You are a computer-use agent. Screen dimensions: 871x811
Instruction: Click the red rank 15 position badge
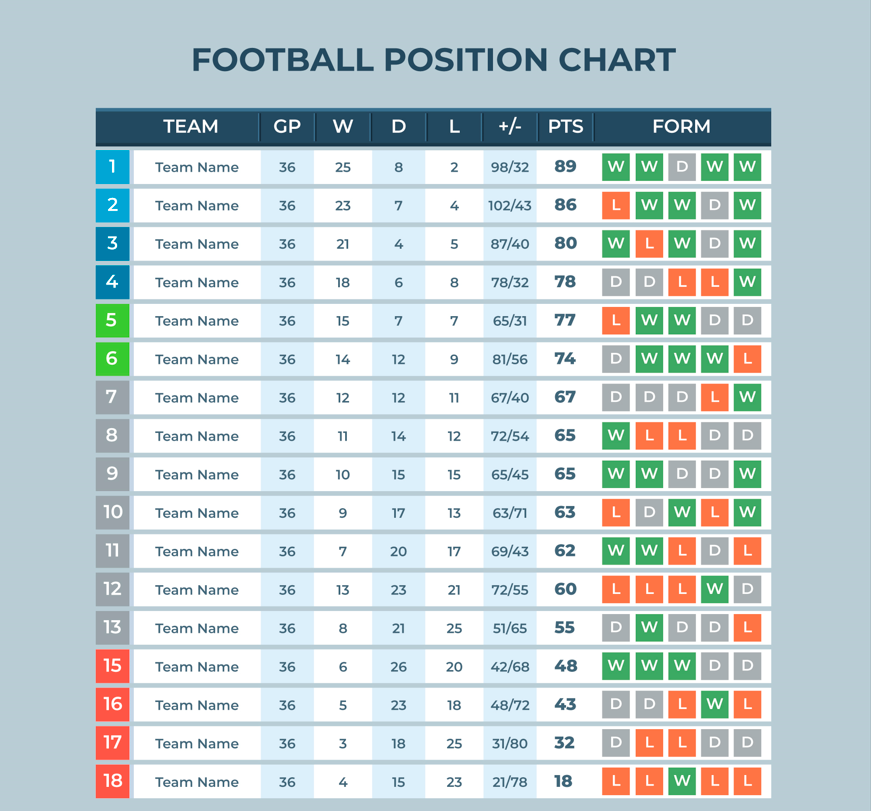tap(112, 666)
